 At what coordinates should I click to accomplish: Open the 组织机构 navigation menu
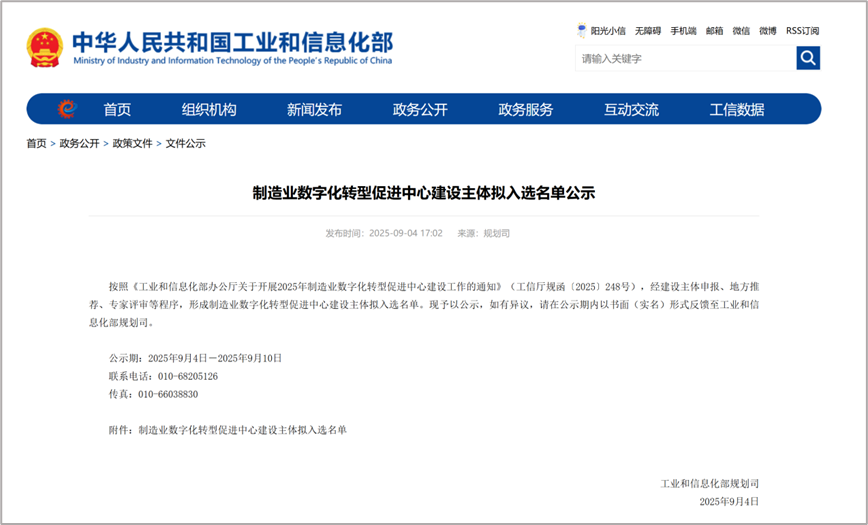point(209,110)
